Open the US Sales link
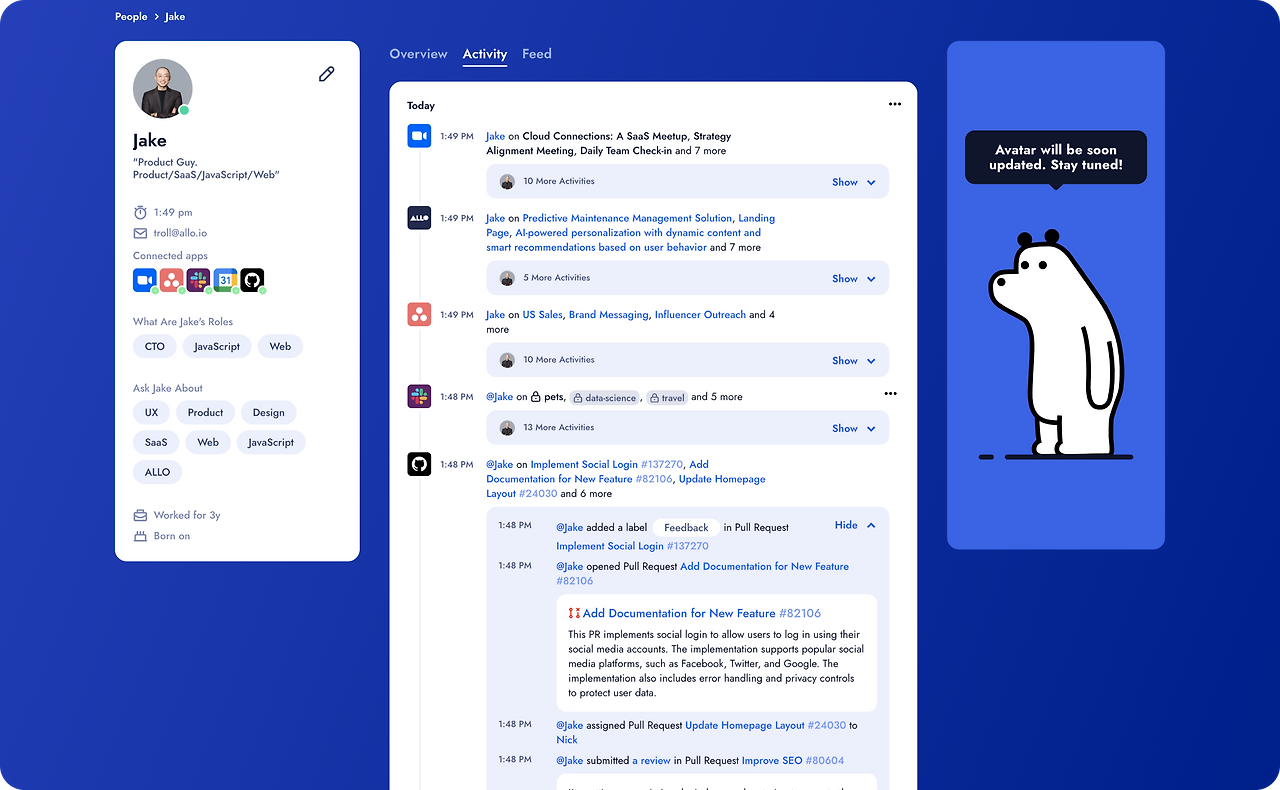This screenshot has height=790, width=1280. [543, 315]
